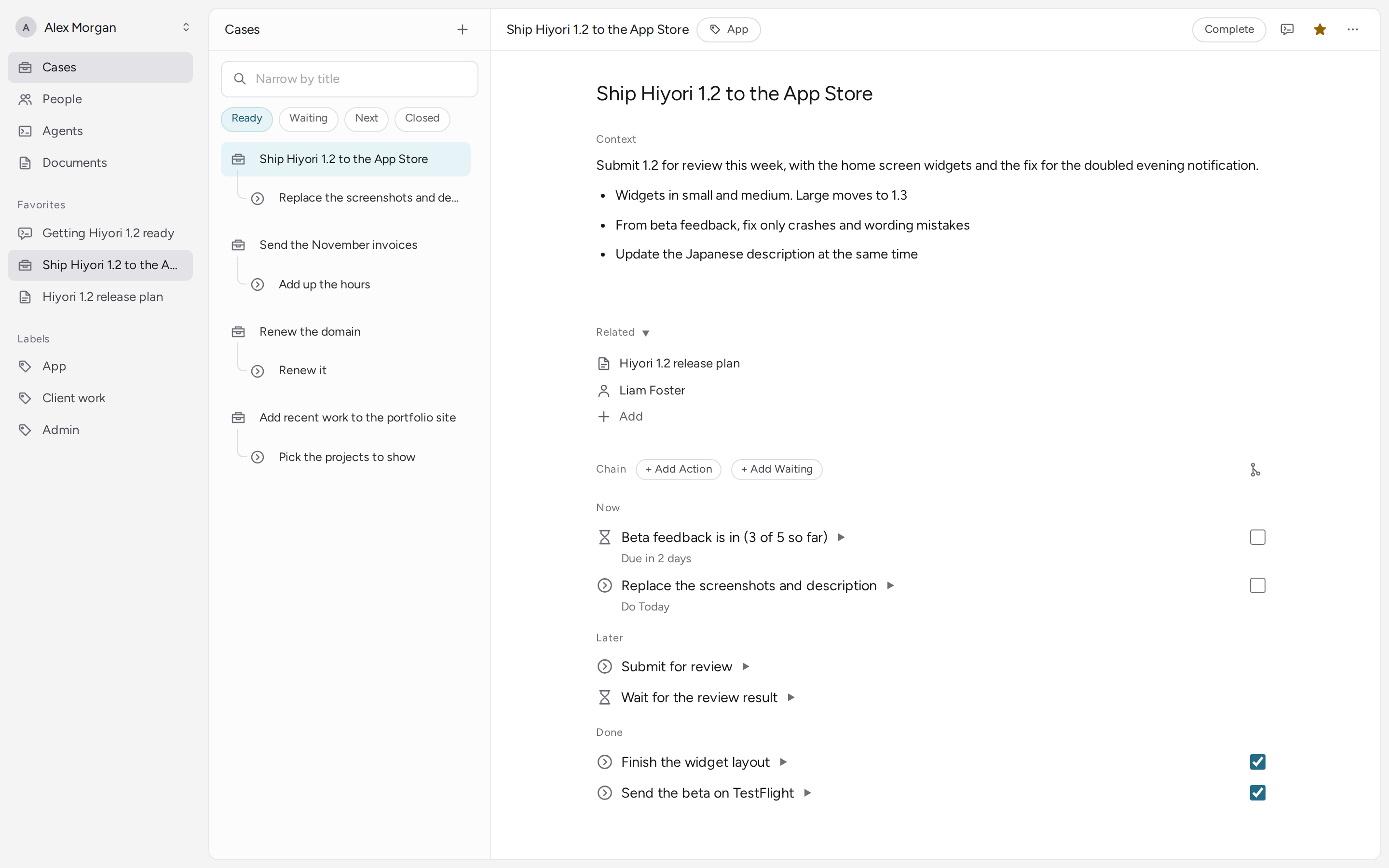The image size is (1389, 868).
Task: Open the comment chat icon in header
Action: [1287, 29]
